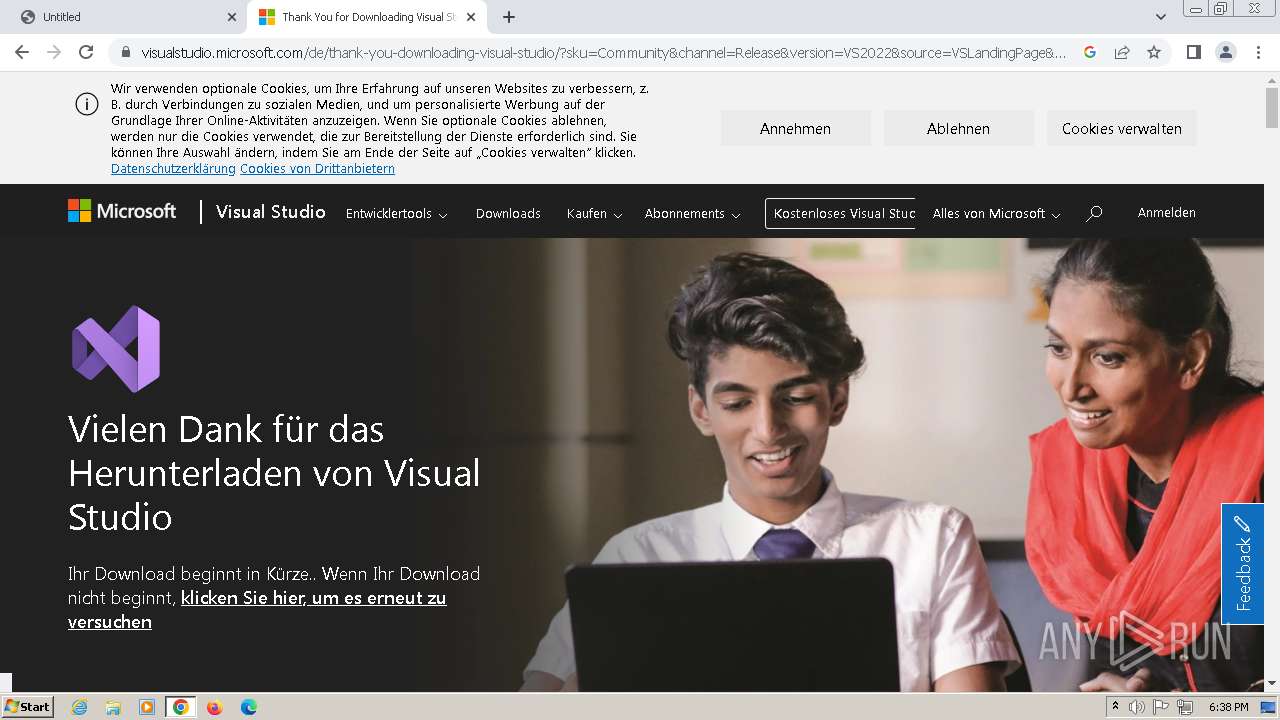Open Visual Studio home link

pos(270,212)
